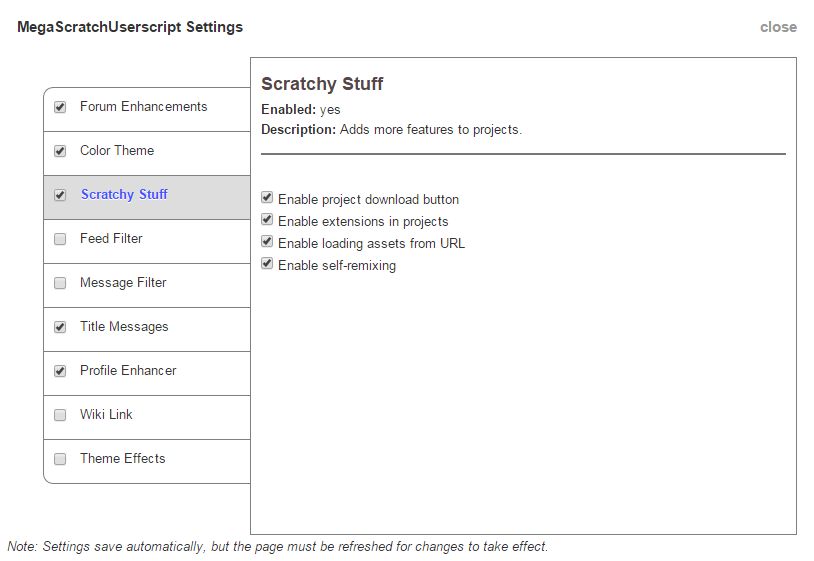Go to the Theme Effects tab

click(x=123, y=459)
